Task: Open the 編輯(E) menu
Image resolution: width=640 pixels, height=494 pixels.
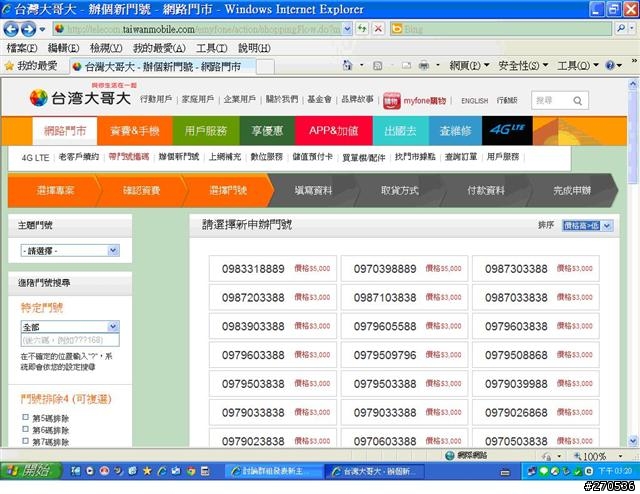Action: point(63,48)
